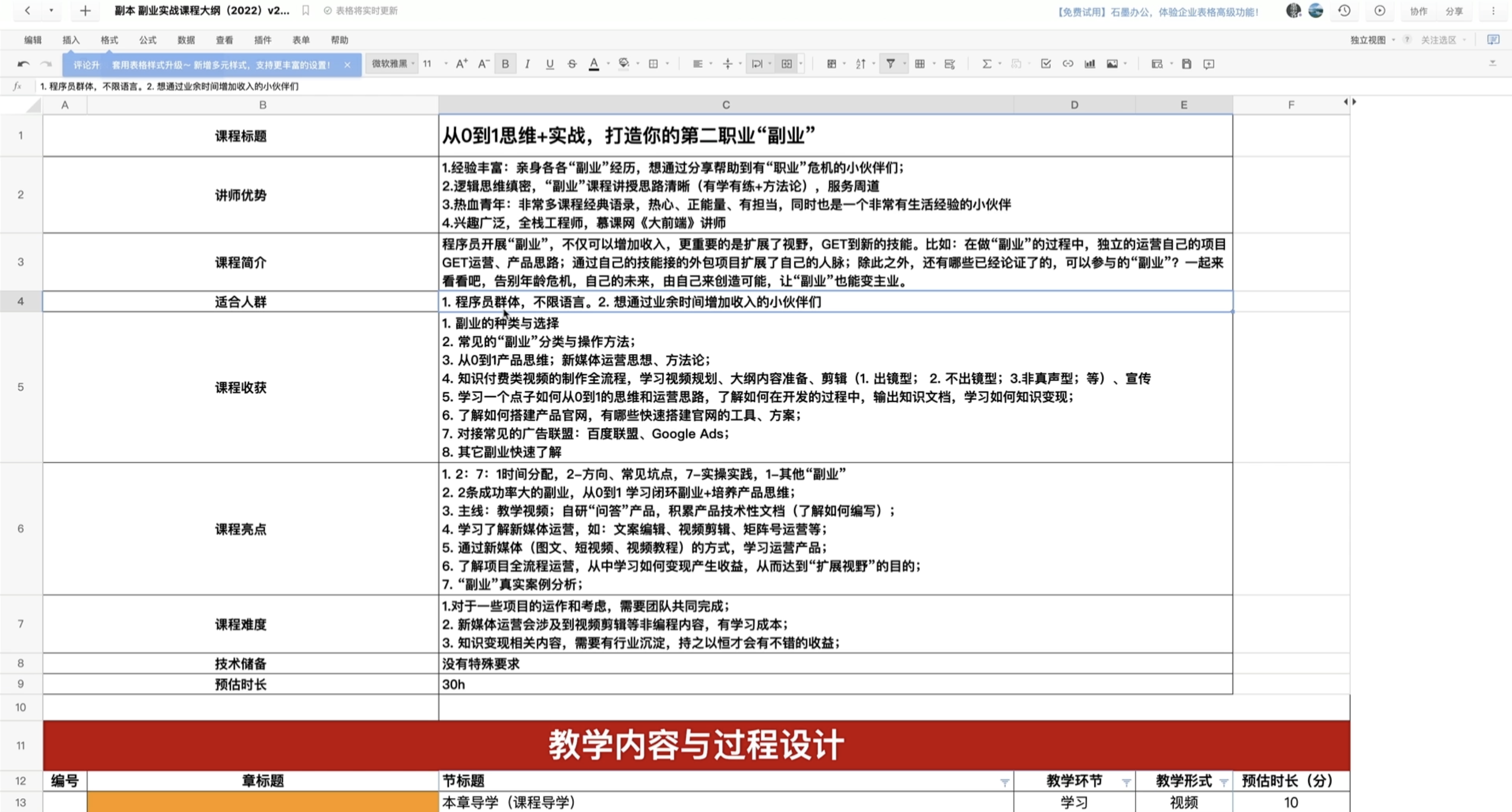Click the sum formula sigma icon

987,64
